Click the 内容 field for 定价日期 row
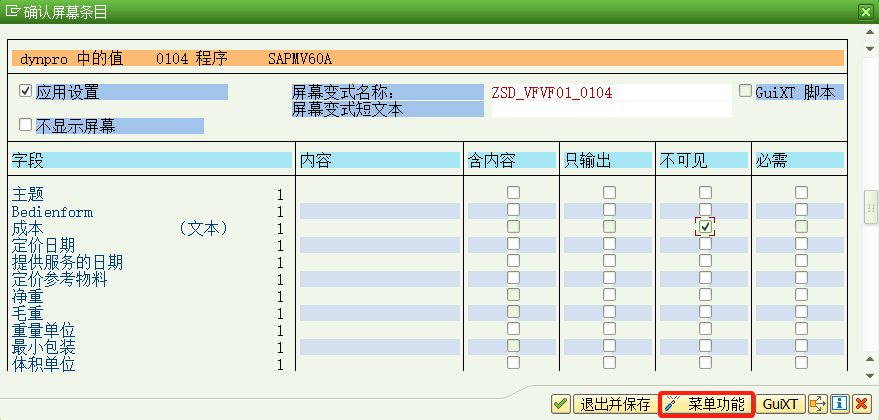Viewport: 879px width, 420px height. (x=380, y=245)
